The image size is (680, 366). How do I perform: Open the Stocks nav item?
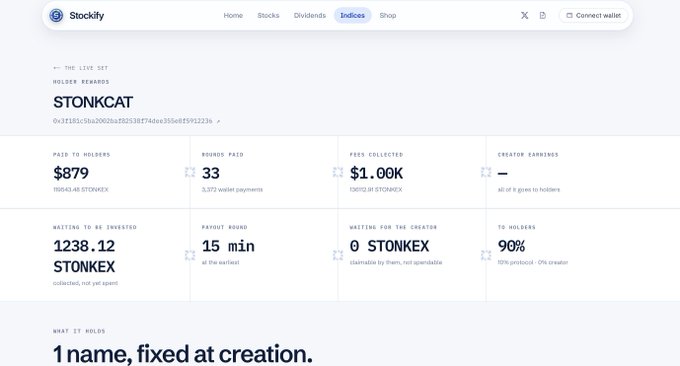268,16
